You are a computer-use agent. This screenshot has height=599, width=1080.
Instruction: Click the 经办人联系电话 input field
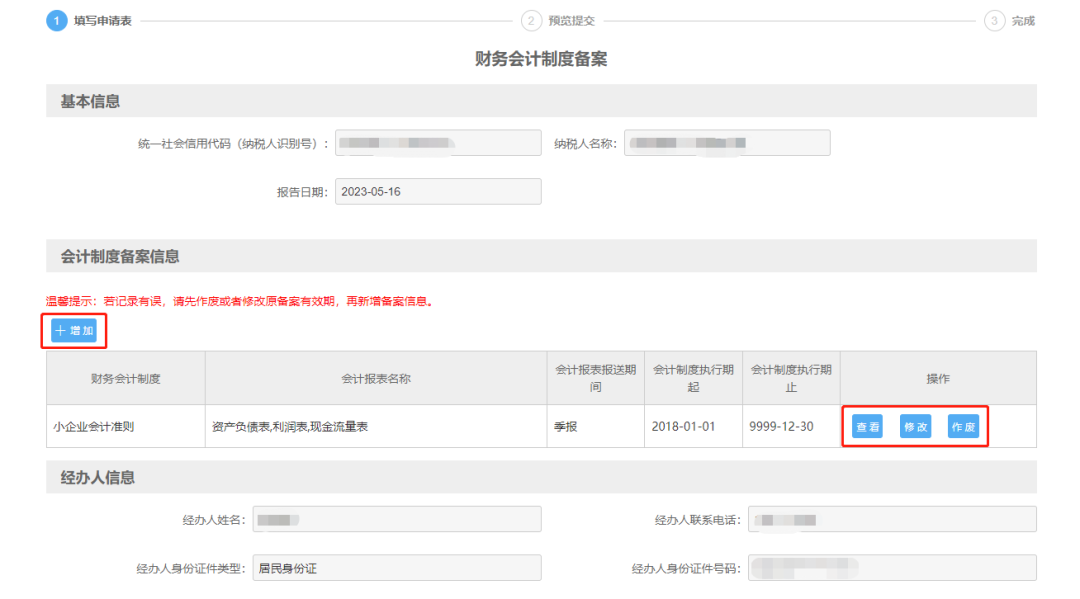click(x=892, y=519)
